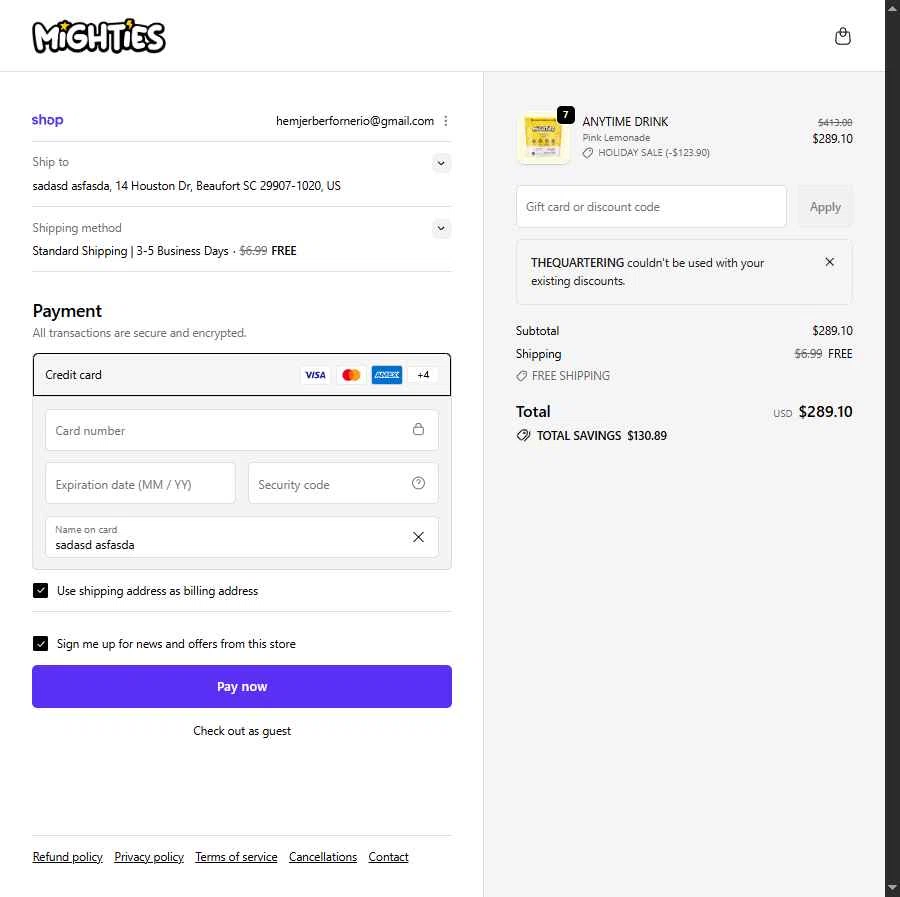This screenshot has height=897, width=900.
Task: Click the Subtotal amount $289.10
Action: 832,331
